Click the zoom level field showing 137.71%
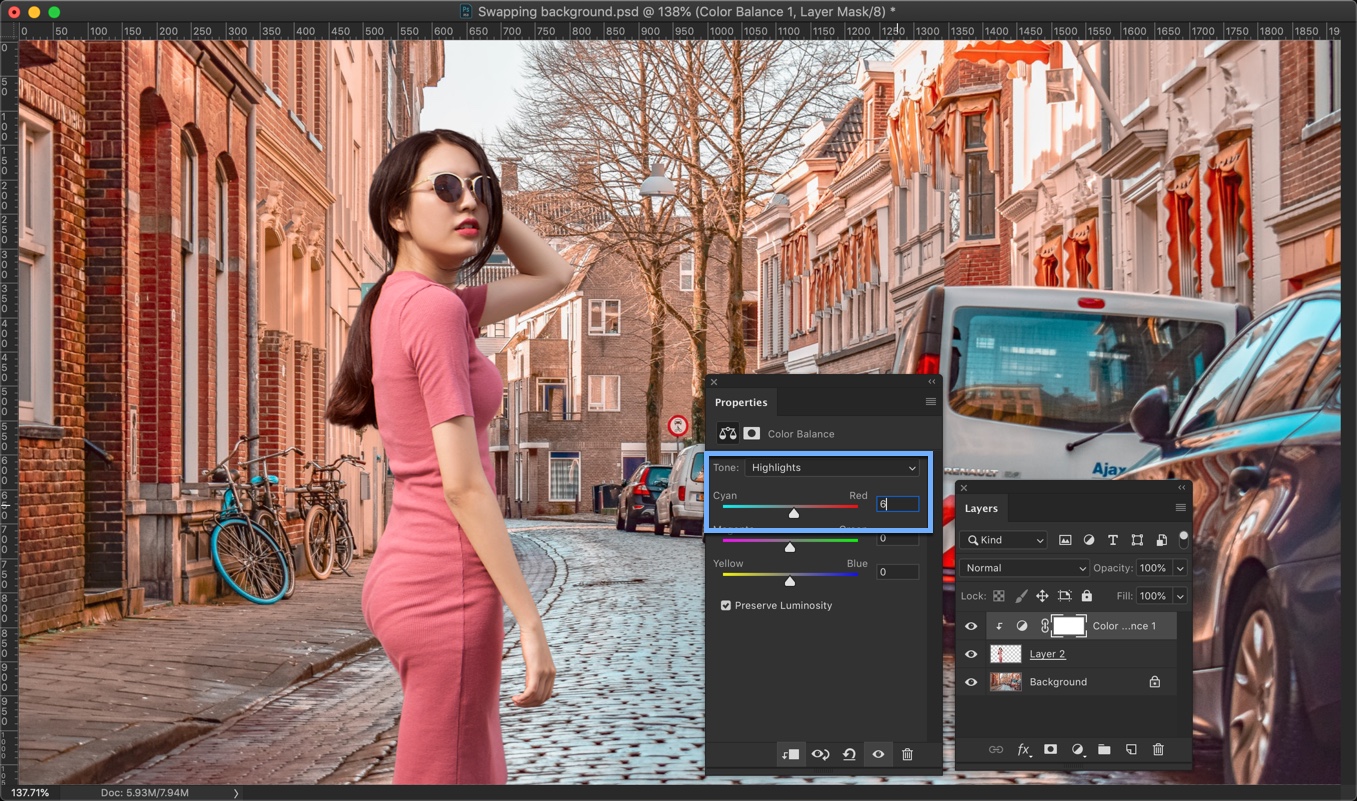Image resolution: width=1357 pixels, height=801 pixels. (x=29, y=792)
